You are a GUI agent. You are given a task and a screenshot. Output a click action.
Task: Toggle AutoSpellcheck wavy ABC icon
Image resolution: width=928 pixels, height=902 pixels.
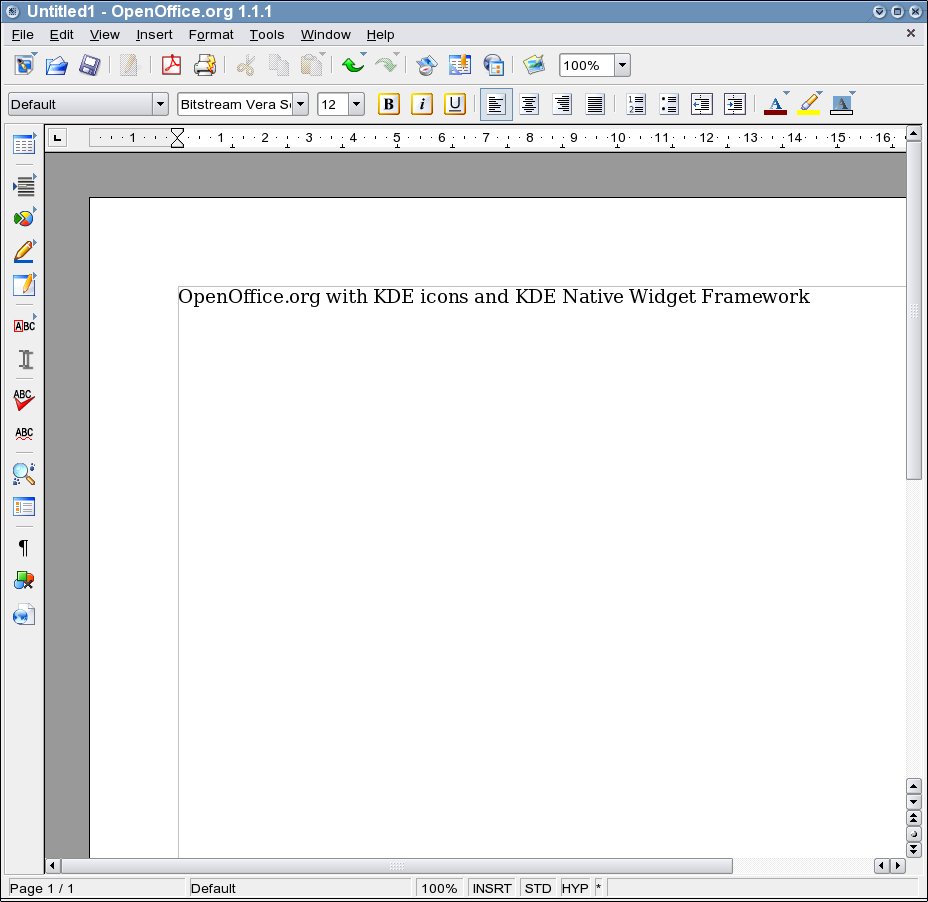pyautogui.click(x=24, y=433)
